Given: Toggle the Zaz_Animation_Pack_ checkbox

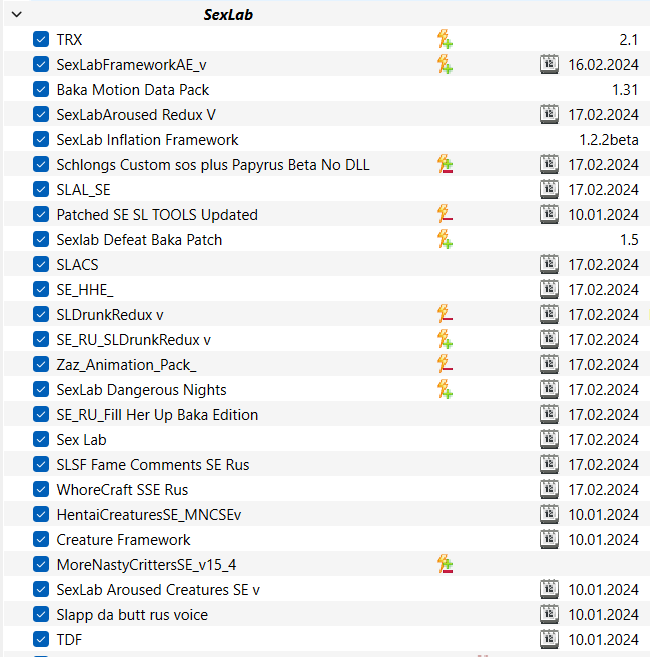Looking at the screenshot, I should pyautogui.click(x=41, y=365).
